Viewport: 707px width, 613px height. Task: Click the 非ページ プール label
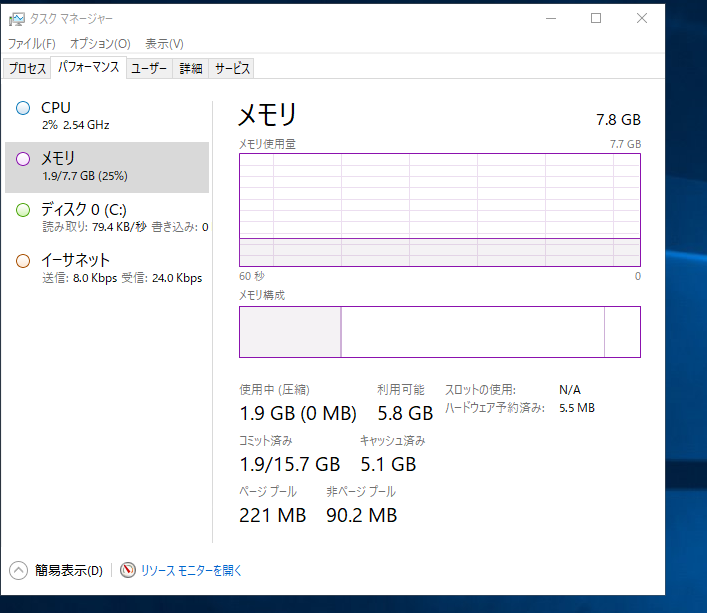tap(361, 491)
